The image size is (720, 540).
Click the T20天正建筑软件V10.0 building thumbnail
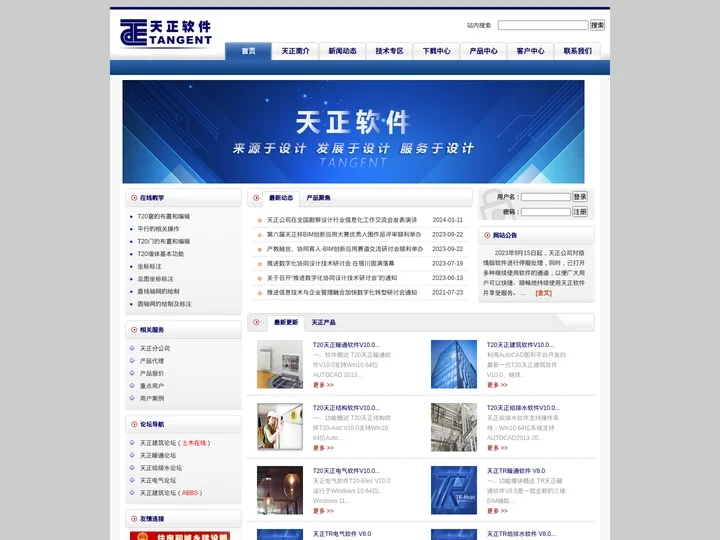pyautogui.click(x=454, y=364)
